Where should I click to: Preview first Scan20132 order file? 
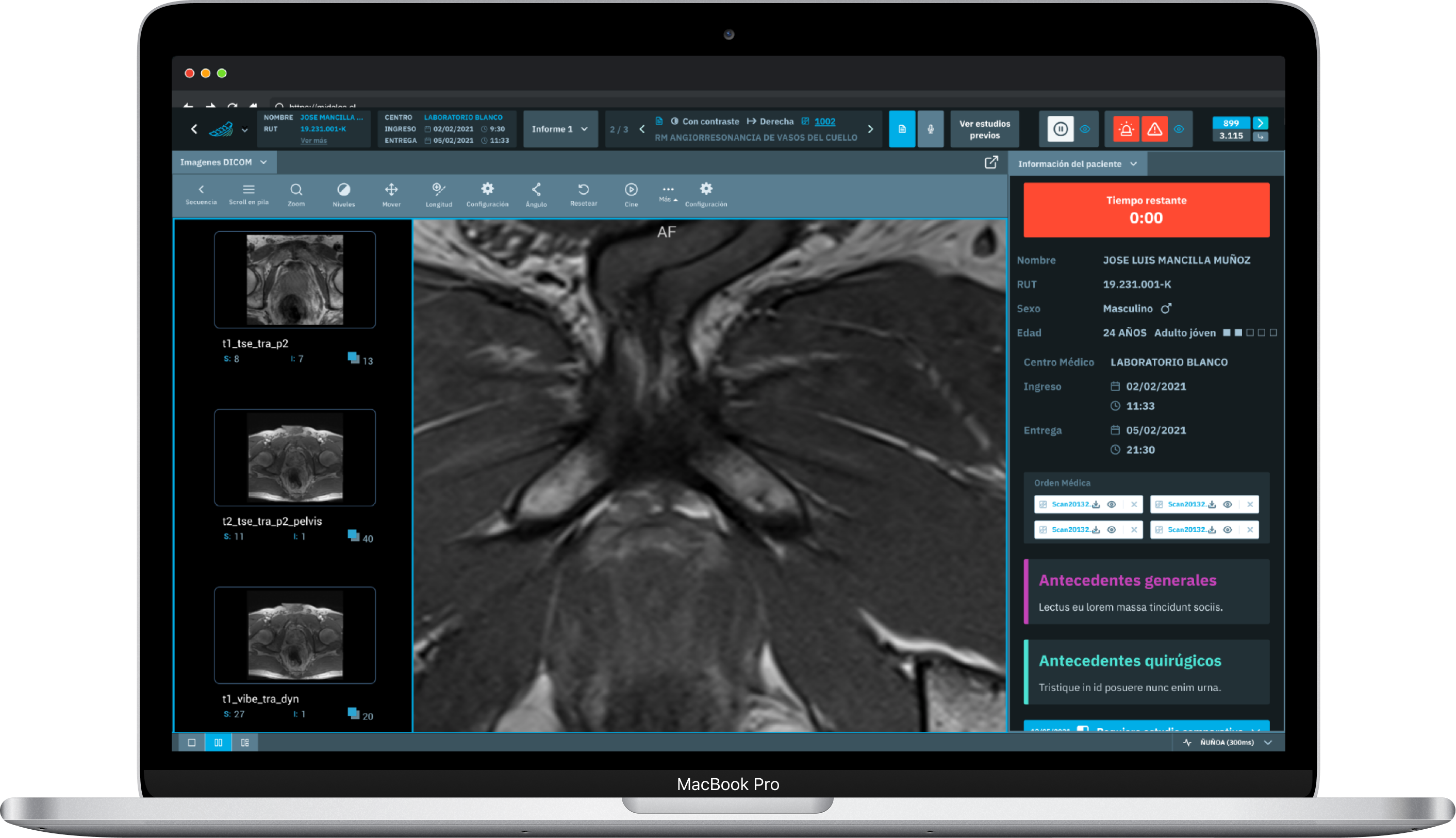pos(1112,505)
